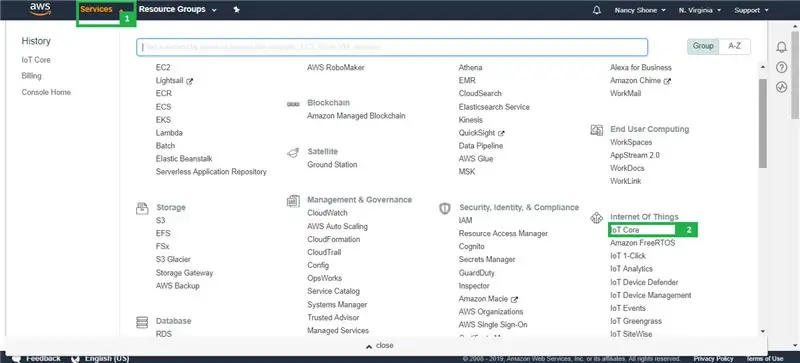The width and height of the screenshot is (800, 363).
Task: Open the Support dropdown menu
Action: point(751,10)
